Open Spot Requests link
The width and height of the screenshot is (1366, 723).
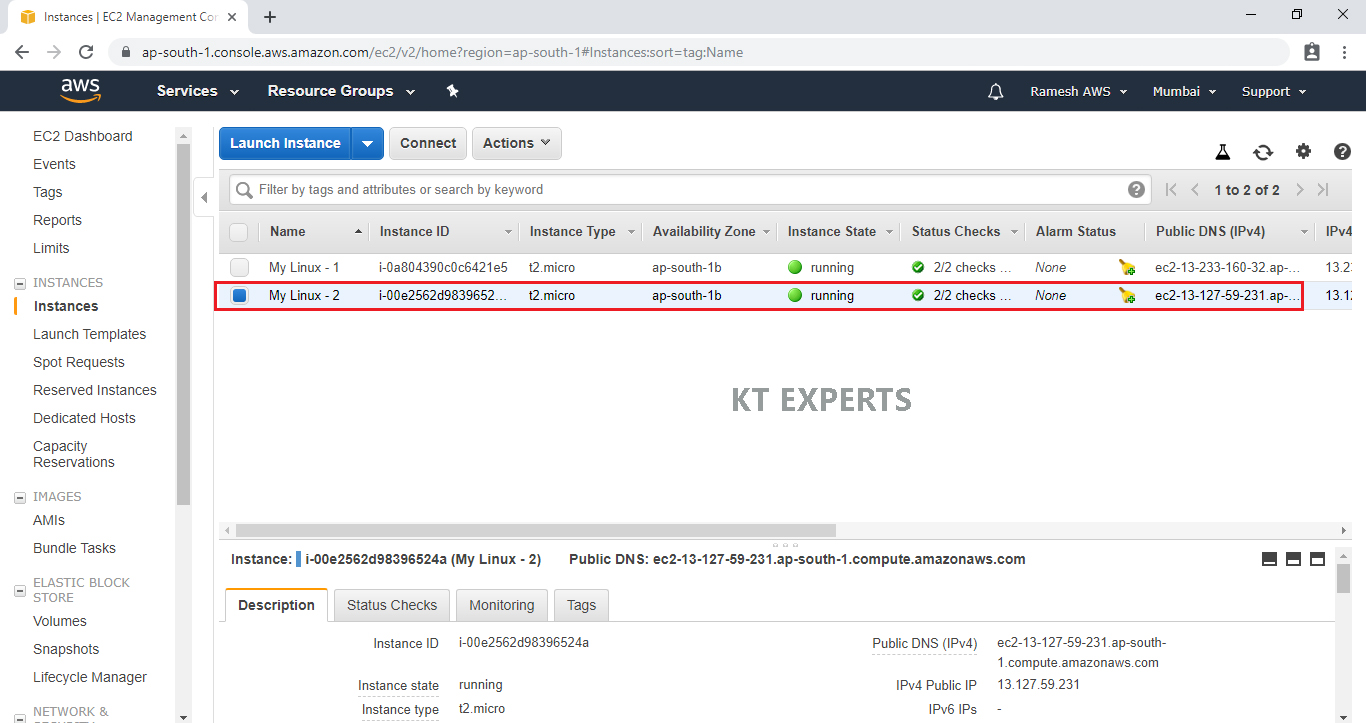click(78, 362)
